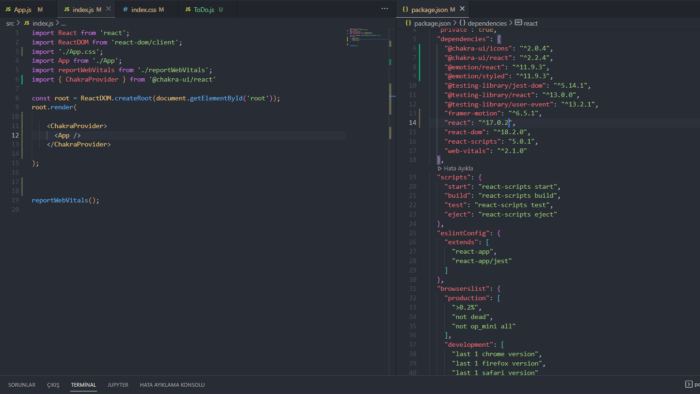The height and width of the screenshot is (394, 700).
Task: Open the ÇIKIŞ panel tab
Action: pos(53,385)
